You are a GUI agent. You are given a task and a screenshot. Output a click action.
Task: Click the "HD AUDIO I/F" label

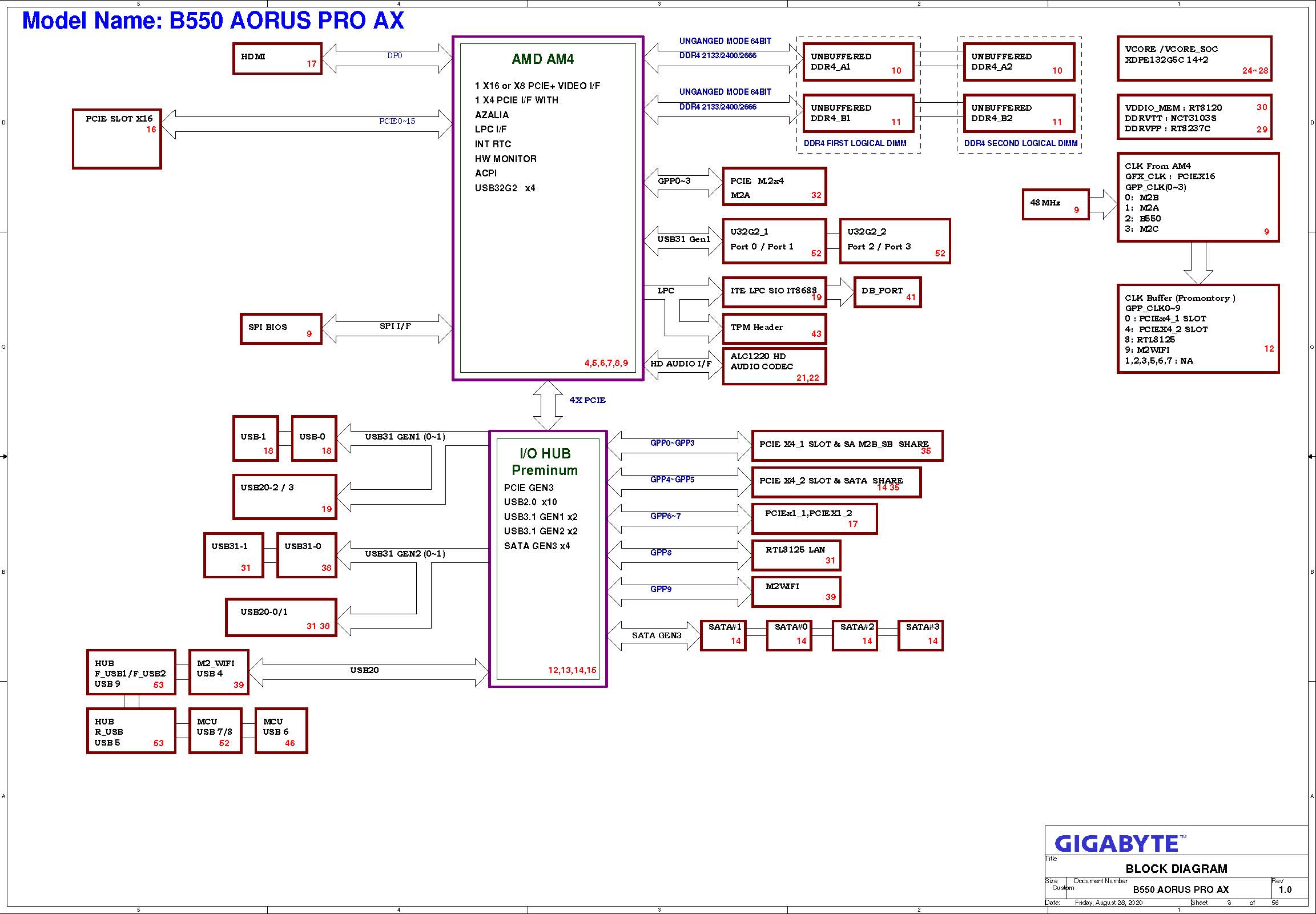tap(681, 364)
